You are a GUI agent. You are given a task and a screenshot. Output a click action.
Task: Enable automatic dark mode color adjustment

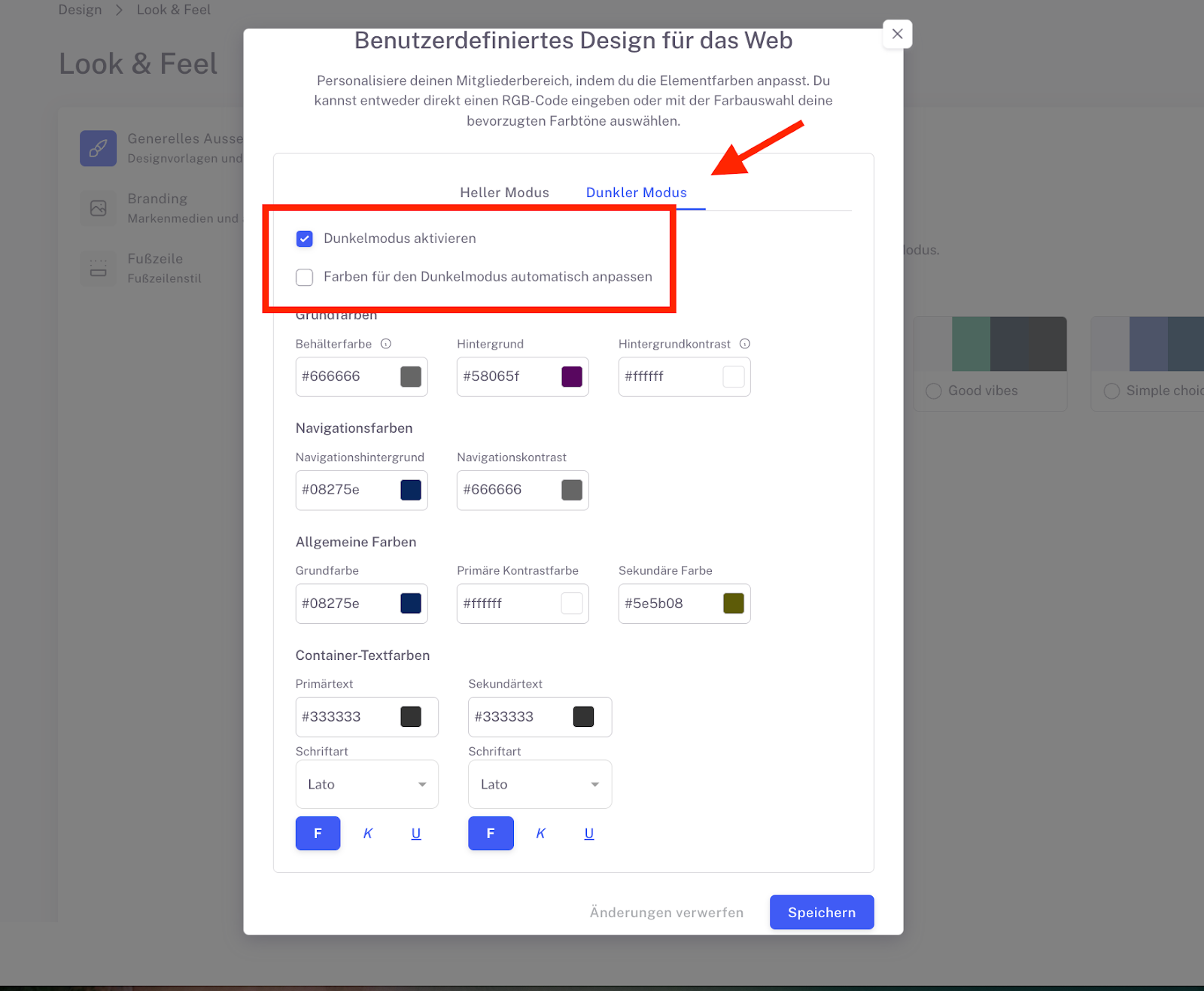(x=305, y=278)
